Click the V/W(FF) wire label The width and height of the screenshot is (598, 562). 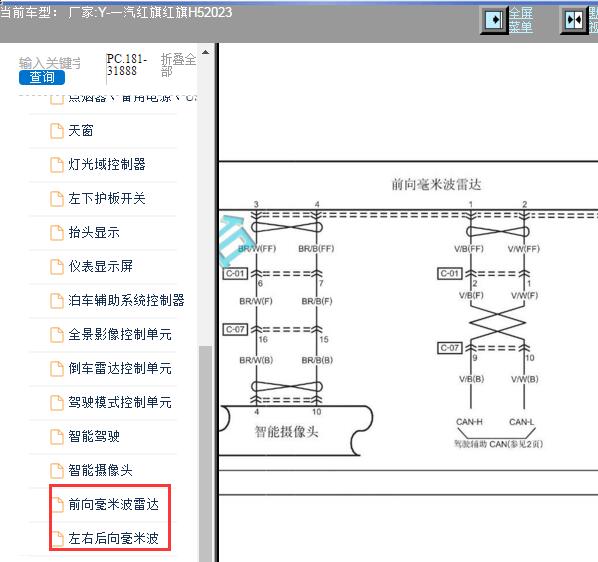[524, 249]
